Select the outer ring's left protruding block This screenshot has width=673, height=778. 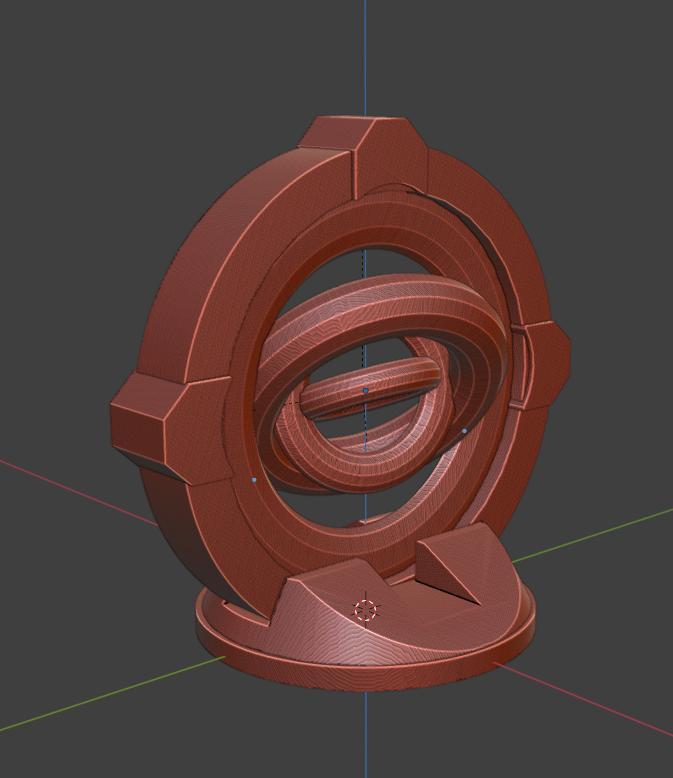click(x=169, y=429)
